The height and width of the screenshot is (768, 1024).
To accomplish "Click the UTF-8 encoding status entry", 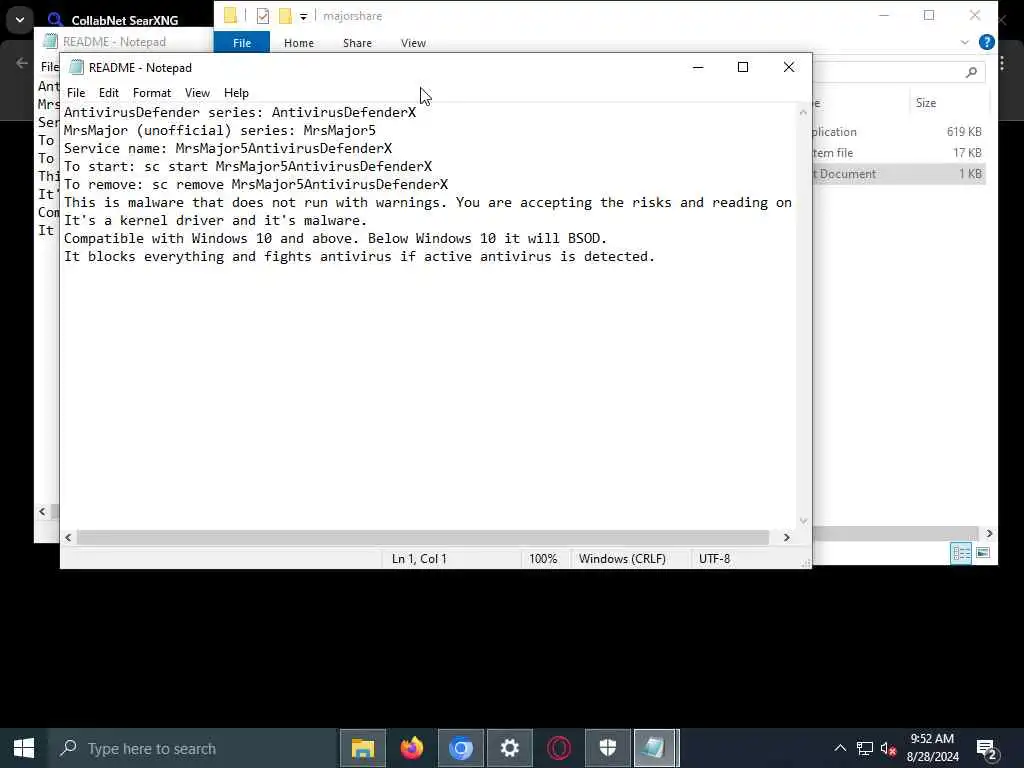I will tap(714, 559).
